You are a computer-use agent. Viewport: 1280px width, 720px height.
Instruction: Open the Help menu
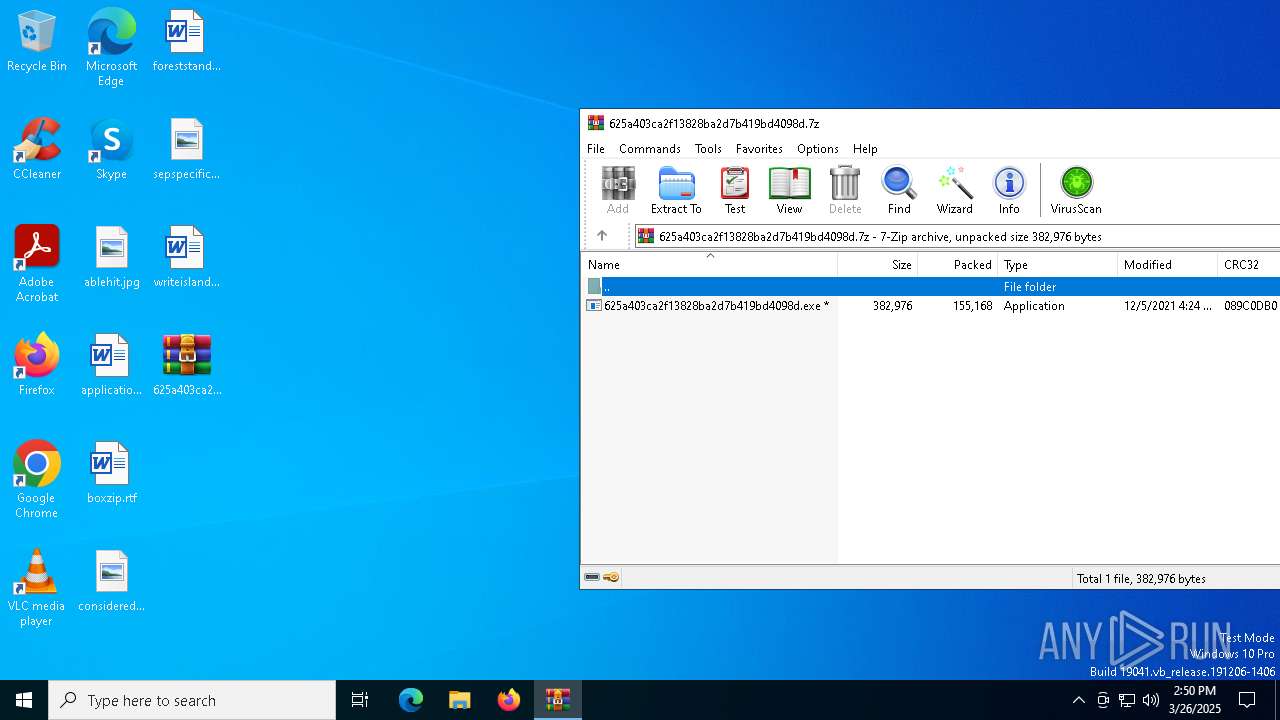865,148
